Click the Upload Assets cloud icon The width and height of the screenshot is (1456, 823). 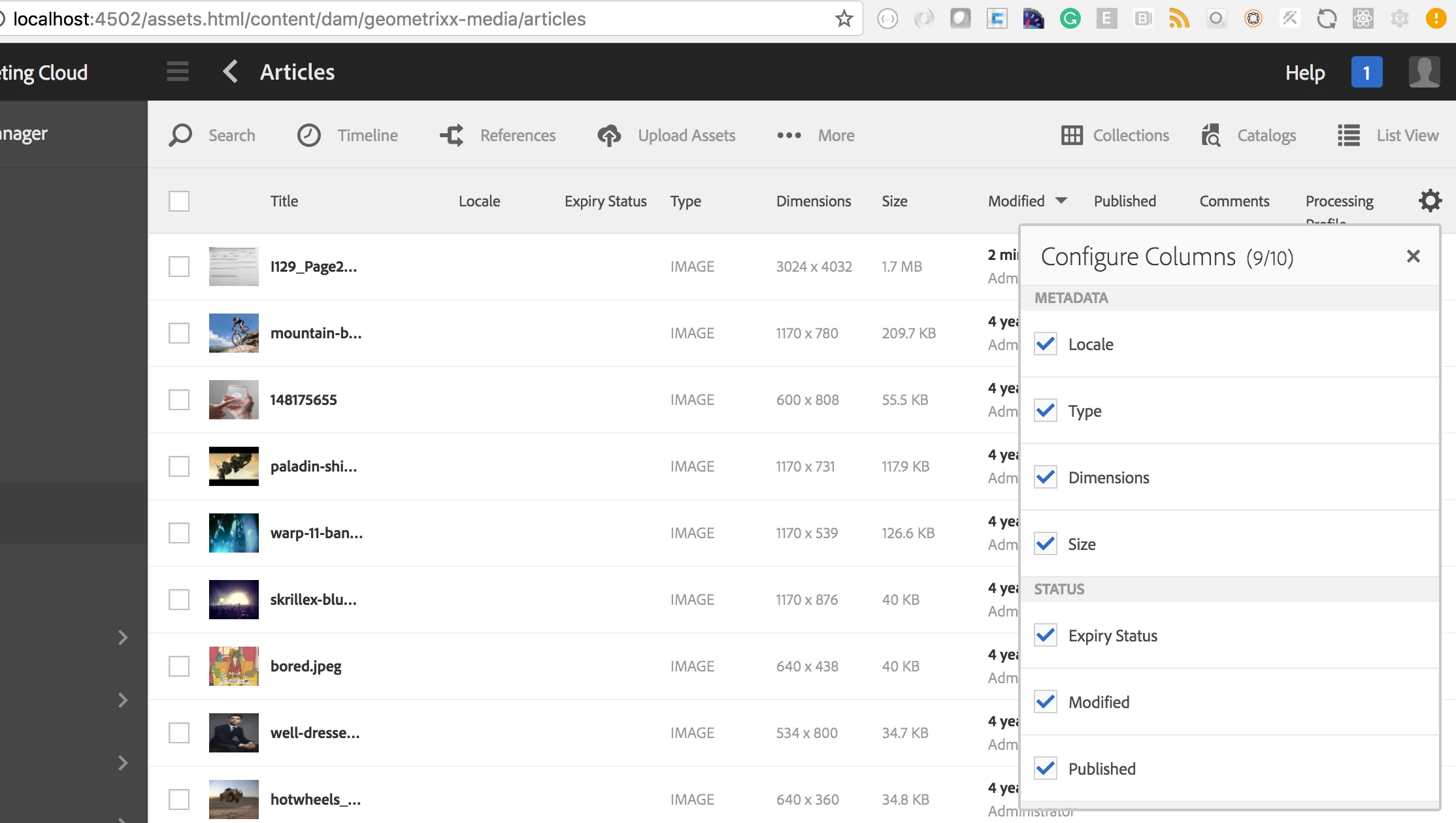click(609, 135)
